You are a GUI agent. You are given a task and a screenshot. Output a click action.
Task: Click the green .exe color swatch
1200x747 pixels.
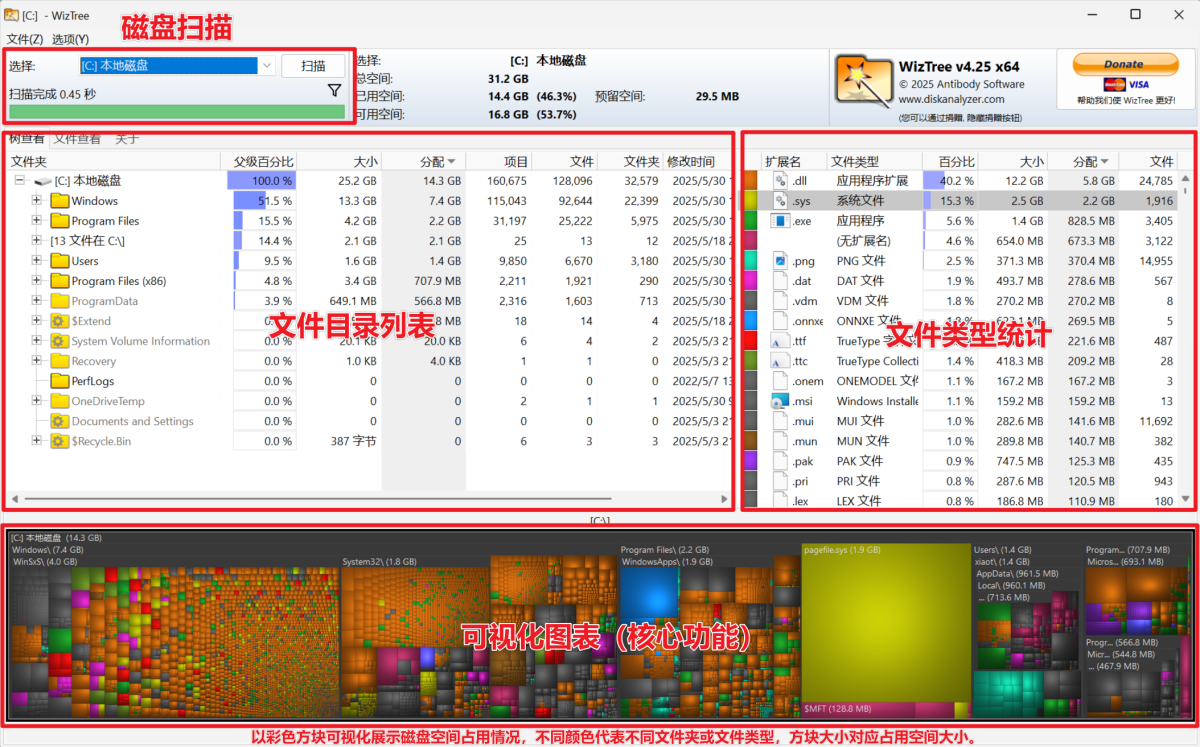click(750, 221)
